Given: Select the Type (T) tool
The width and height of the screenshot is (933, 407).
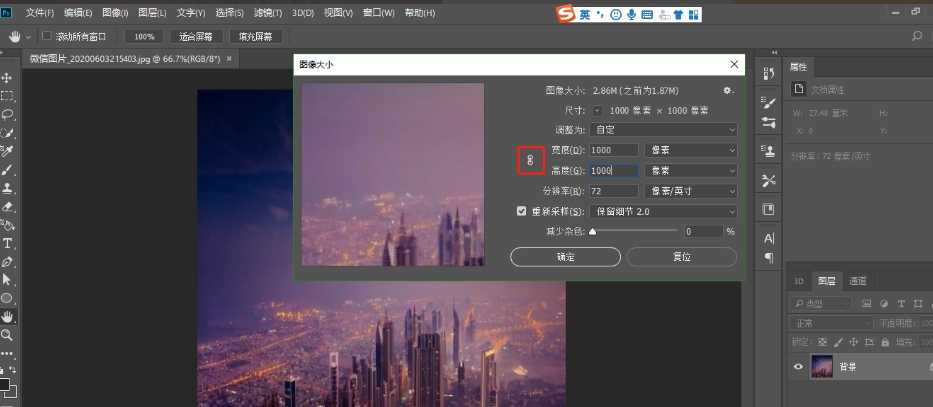Looking at the screenshot, I should (x=8, y=243).
